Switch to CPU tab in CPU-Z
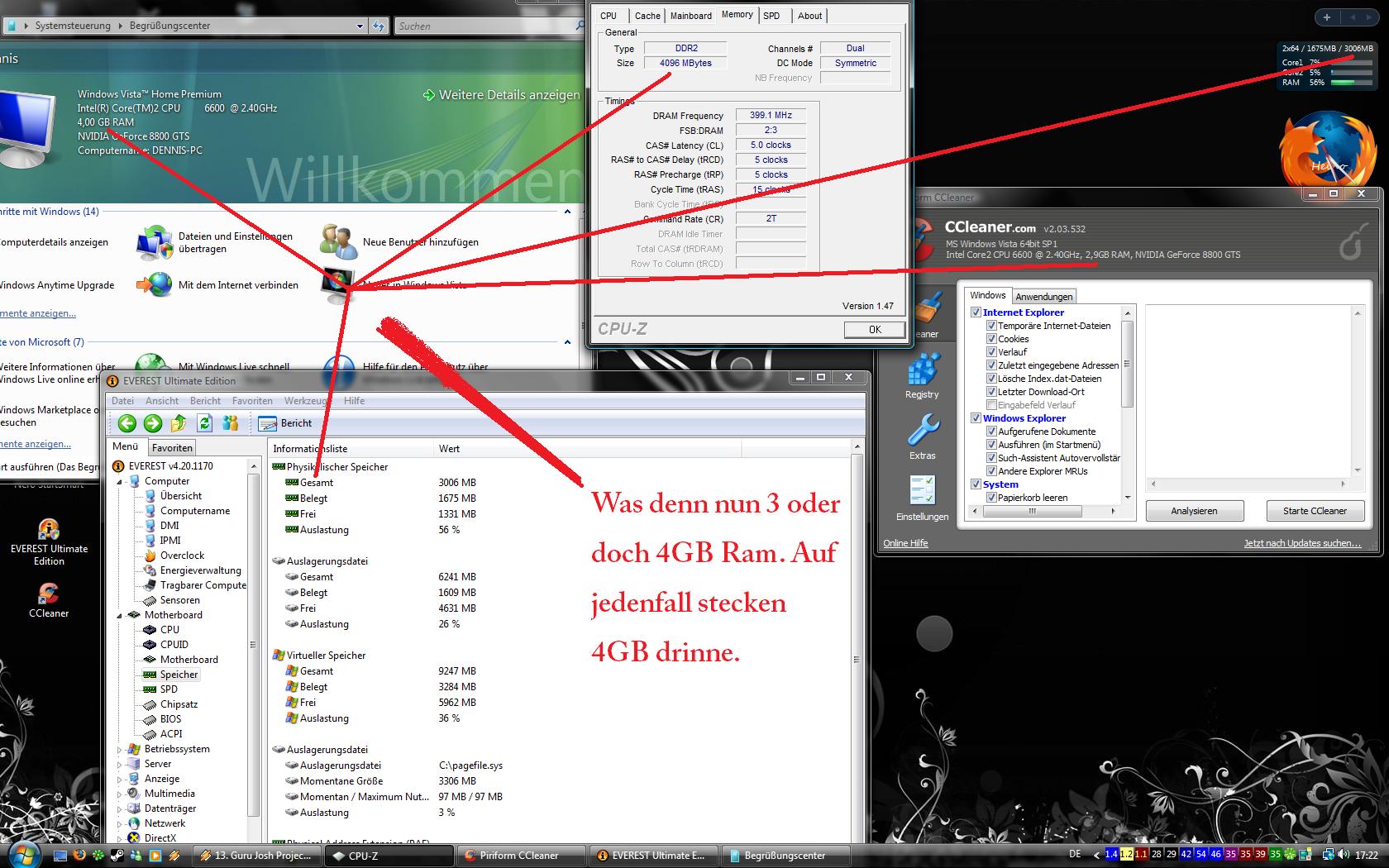Viewport: 1389px width, 868px height. coord(609,16)
